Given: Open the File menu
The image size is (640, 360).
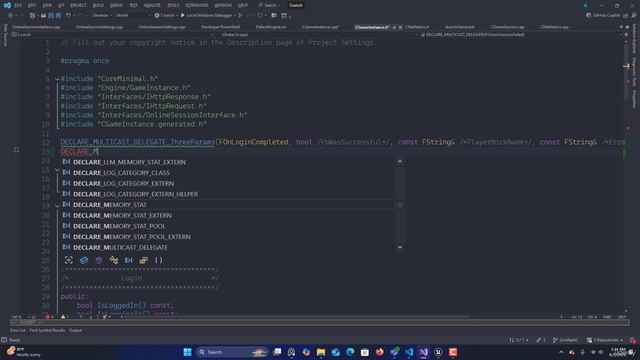Looking at the screenshot, I should pyautogui.click(x=18, y=5).
